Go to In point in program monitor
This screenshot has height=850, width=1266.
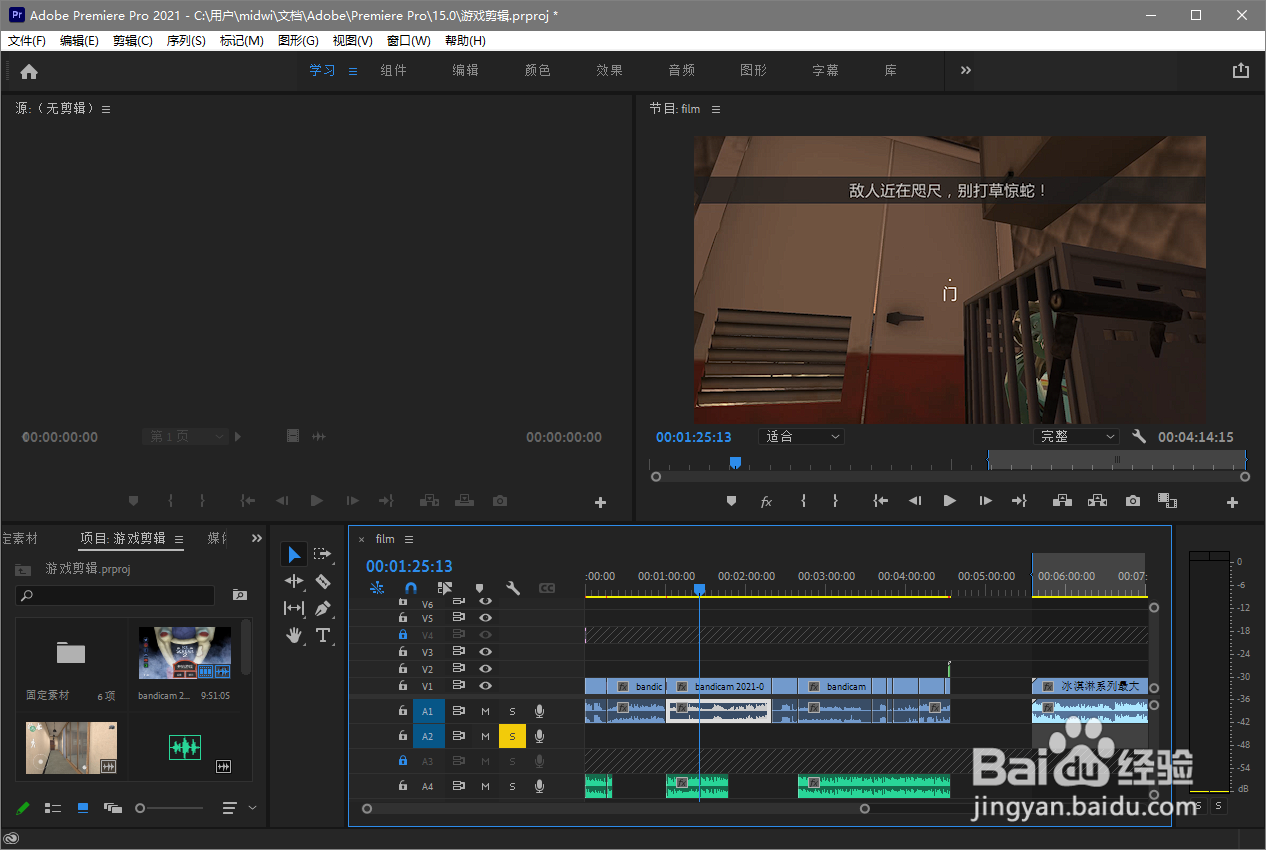(881, 501)
